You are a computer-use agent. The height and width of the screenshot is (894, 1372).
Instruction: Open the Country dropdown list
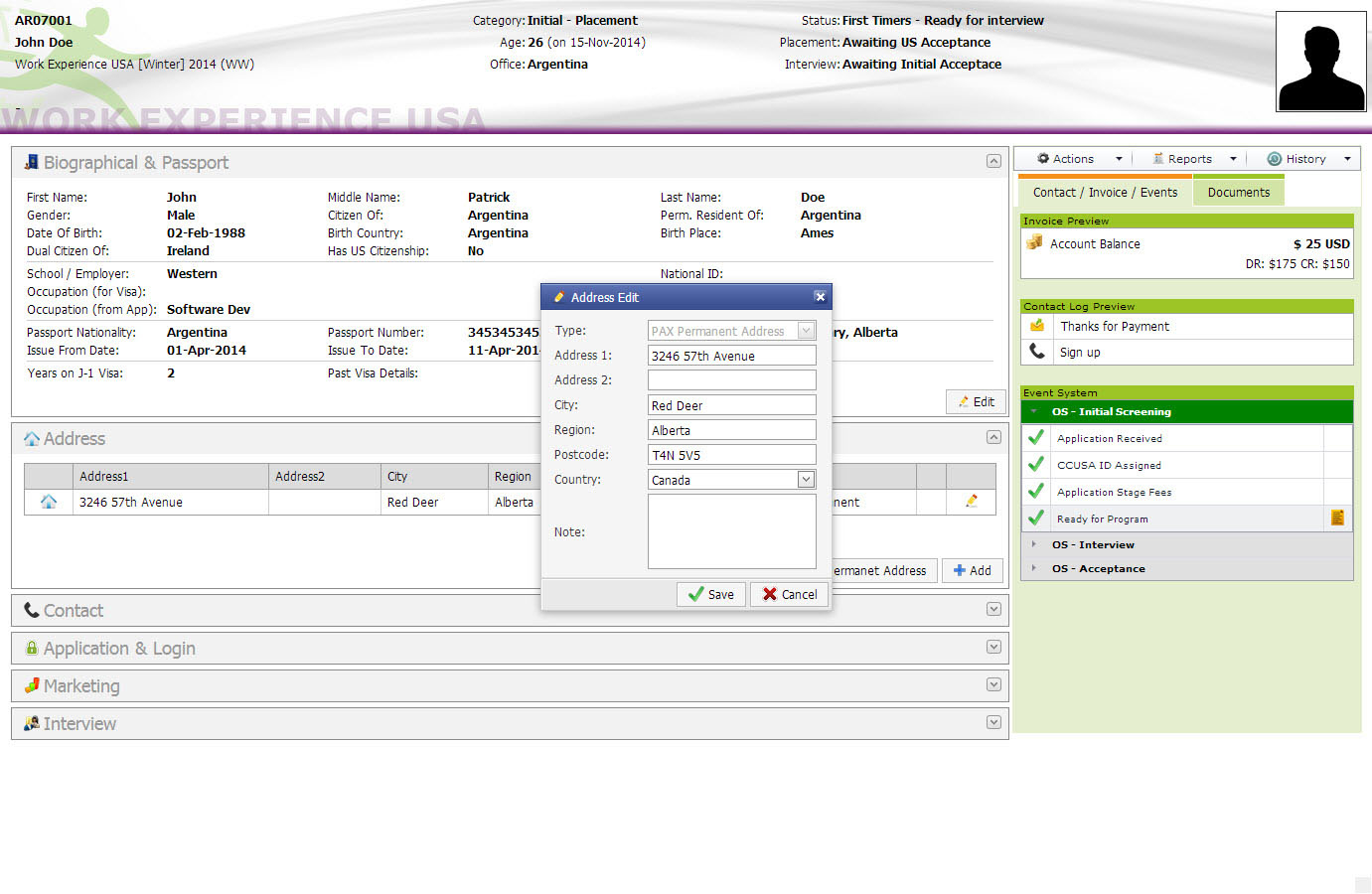[806, 480]
